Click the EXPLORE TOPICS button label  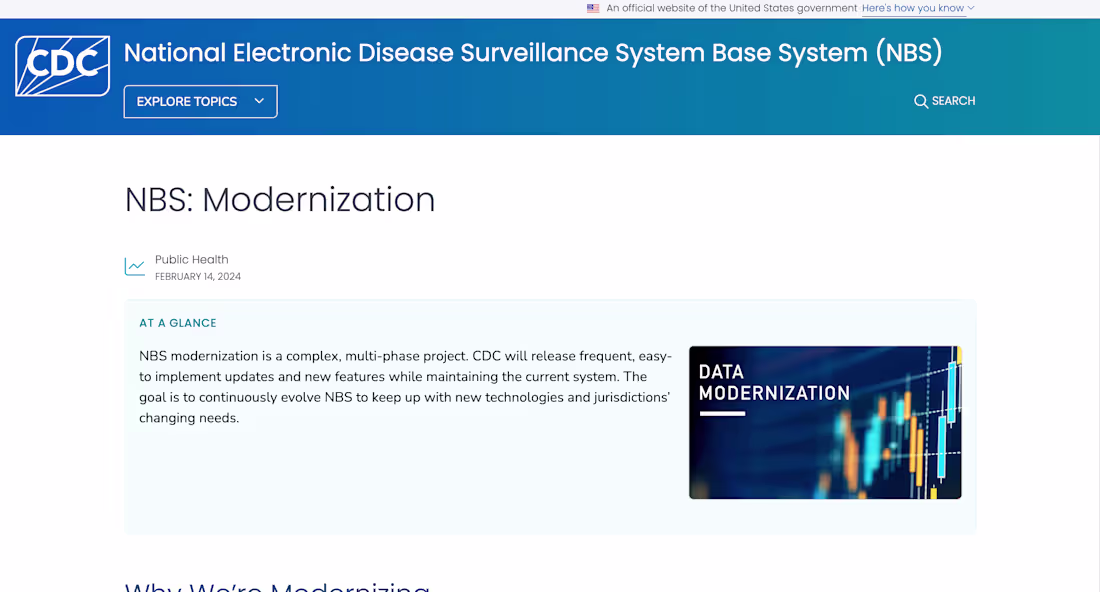[x=187, y=101]
